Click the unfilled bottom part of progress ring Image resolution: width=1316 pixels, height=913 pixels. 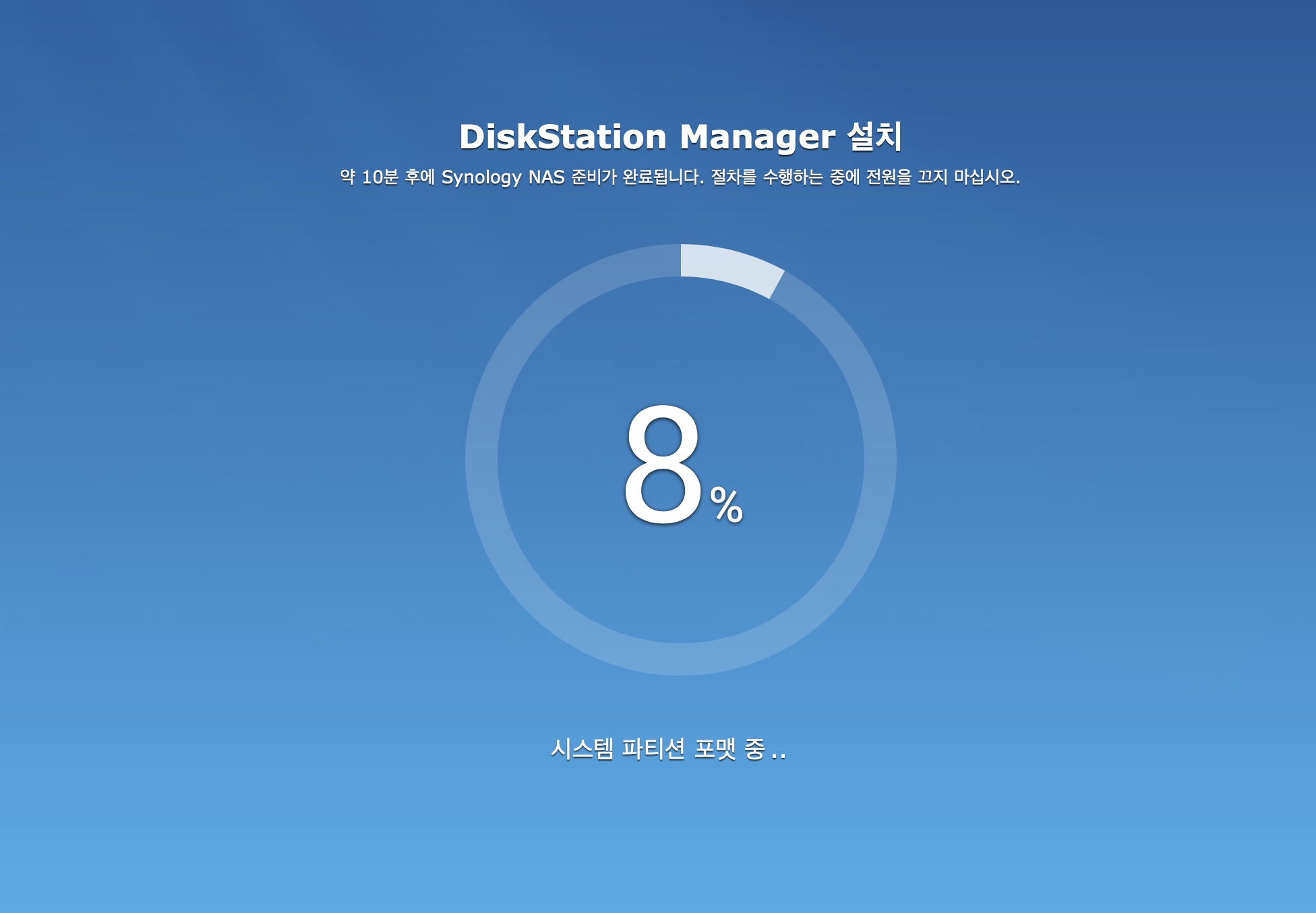681,659
